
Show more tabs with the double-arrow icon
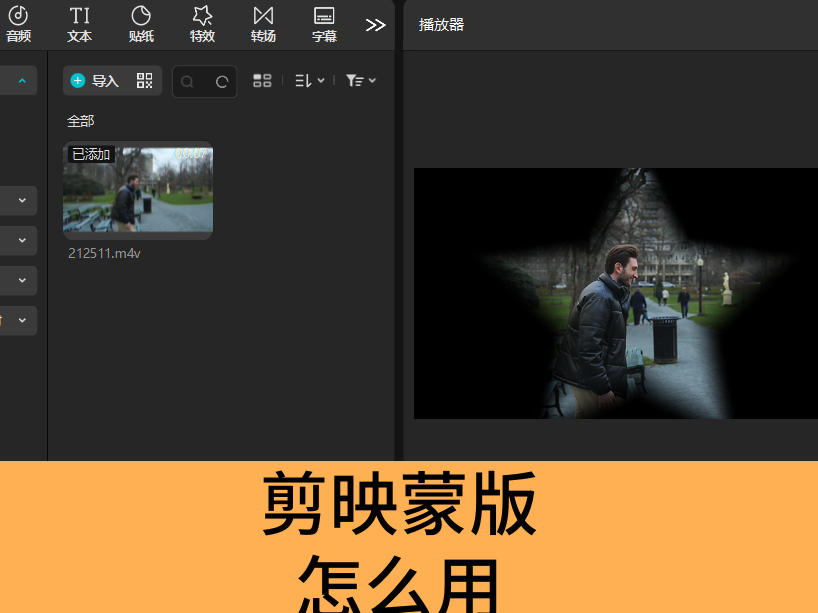(375, 25)
